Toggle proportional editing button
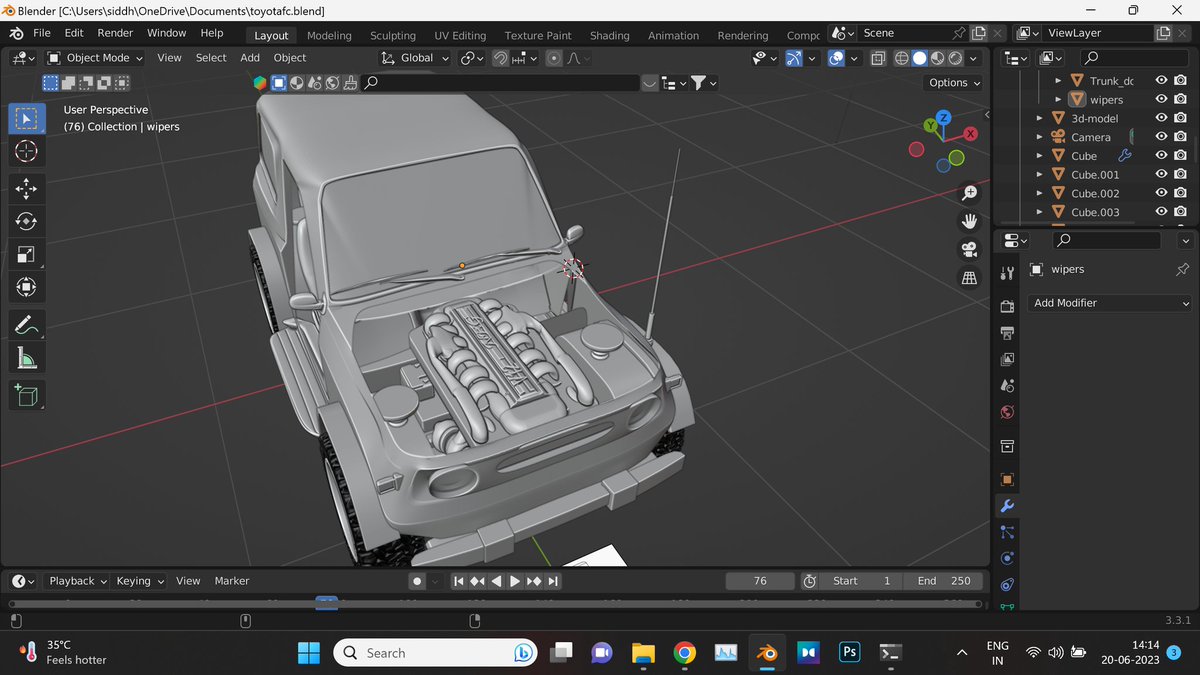This screenshot has height=675, width=1200. pos(554,58)
